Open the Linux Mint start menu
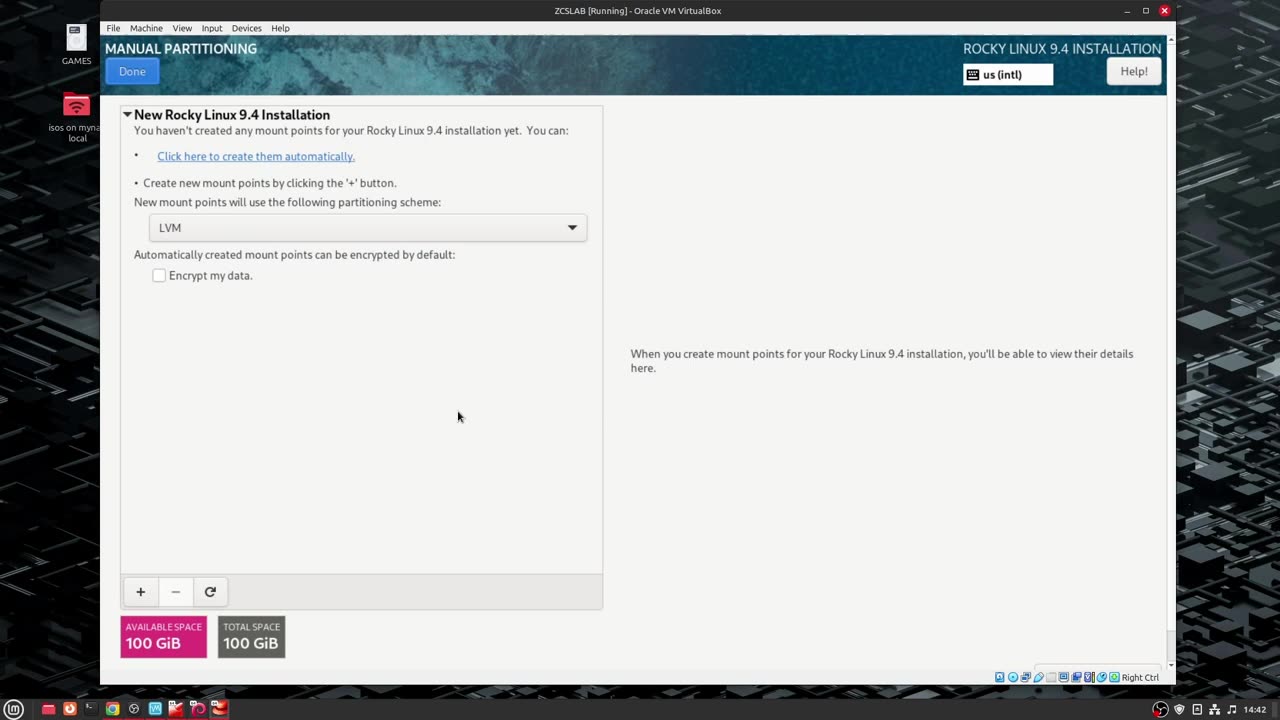The width and height of the screenshot is (1280, 720). pyautogui.click(x=14, y=709)
